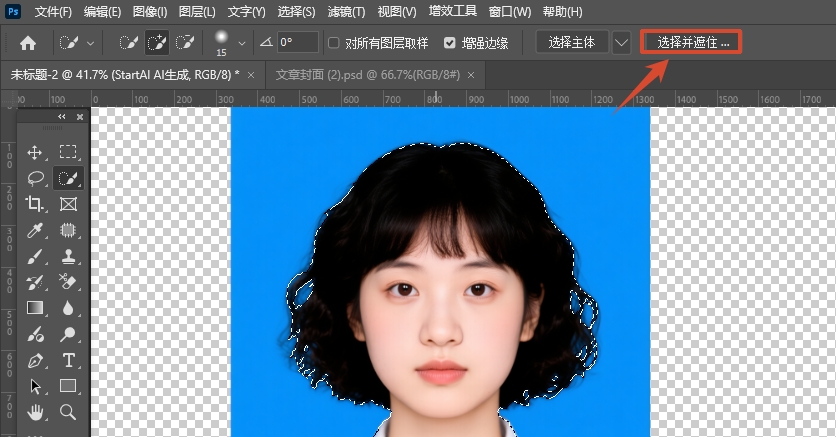Viewport: 836px width, 437px height.
Task: Select the History Brush tool
Action: [x=35, y=282]
